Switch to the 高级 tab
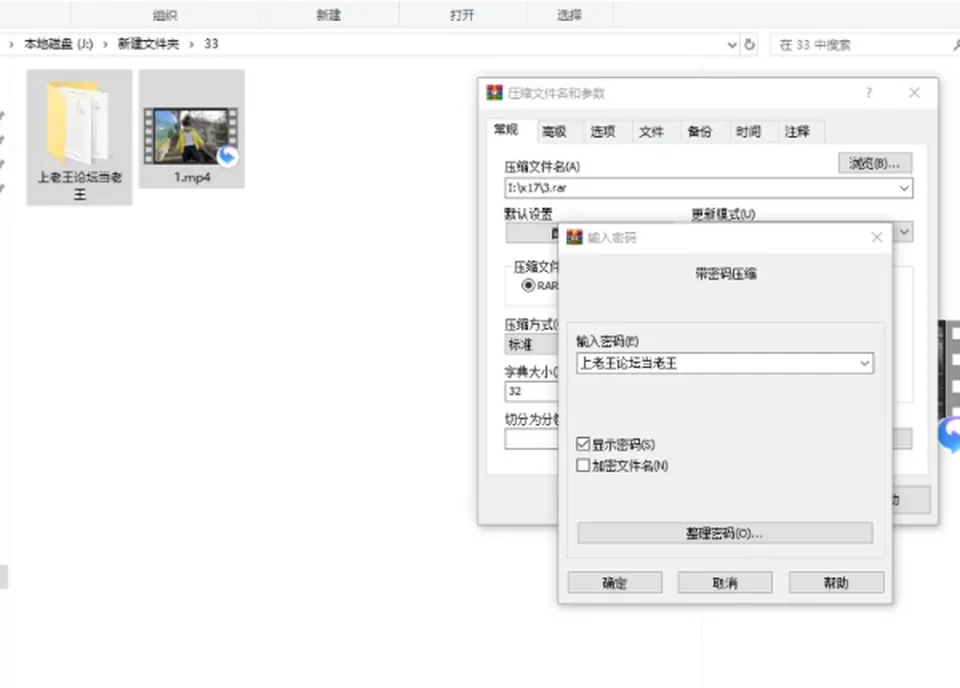 (x=554, y=132)
